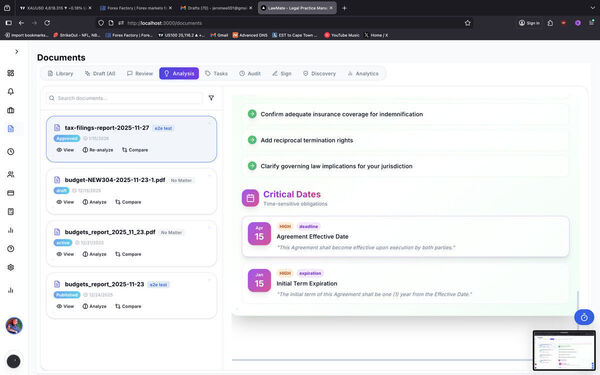Viewport: 600px width, 375px height.
Task: Switch to the Analytics tab
Action: [x=363, y=73]
